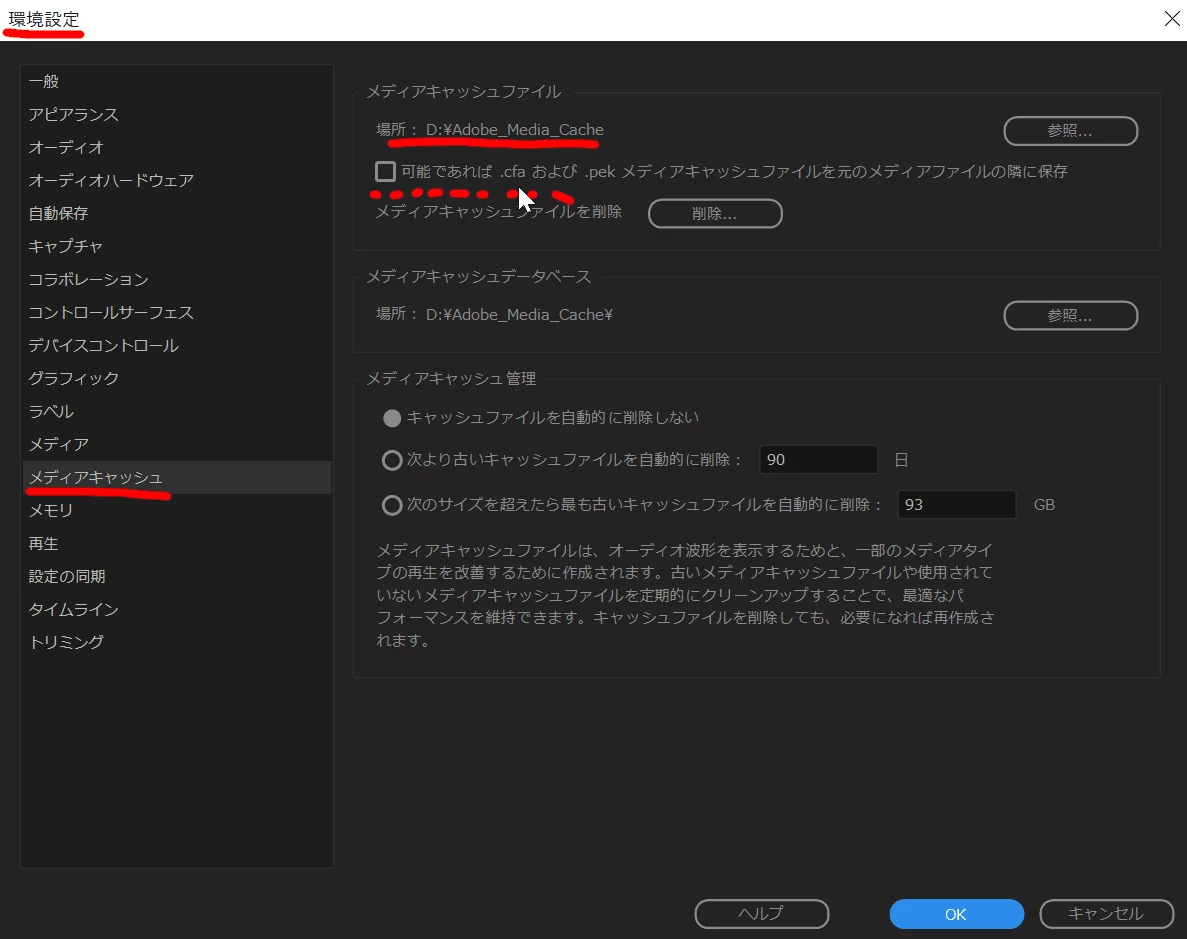Close the 環境設定 dialog with X
Image resolution: width=1187 pixels, height=939 pixels.
point(1172,19)
